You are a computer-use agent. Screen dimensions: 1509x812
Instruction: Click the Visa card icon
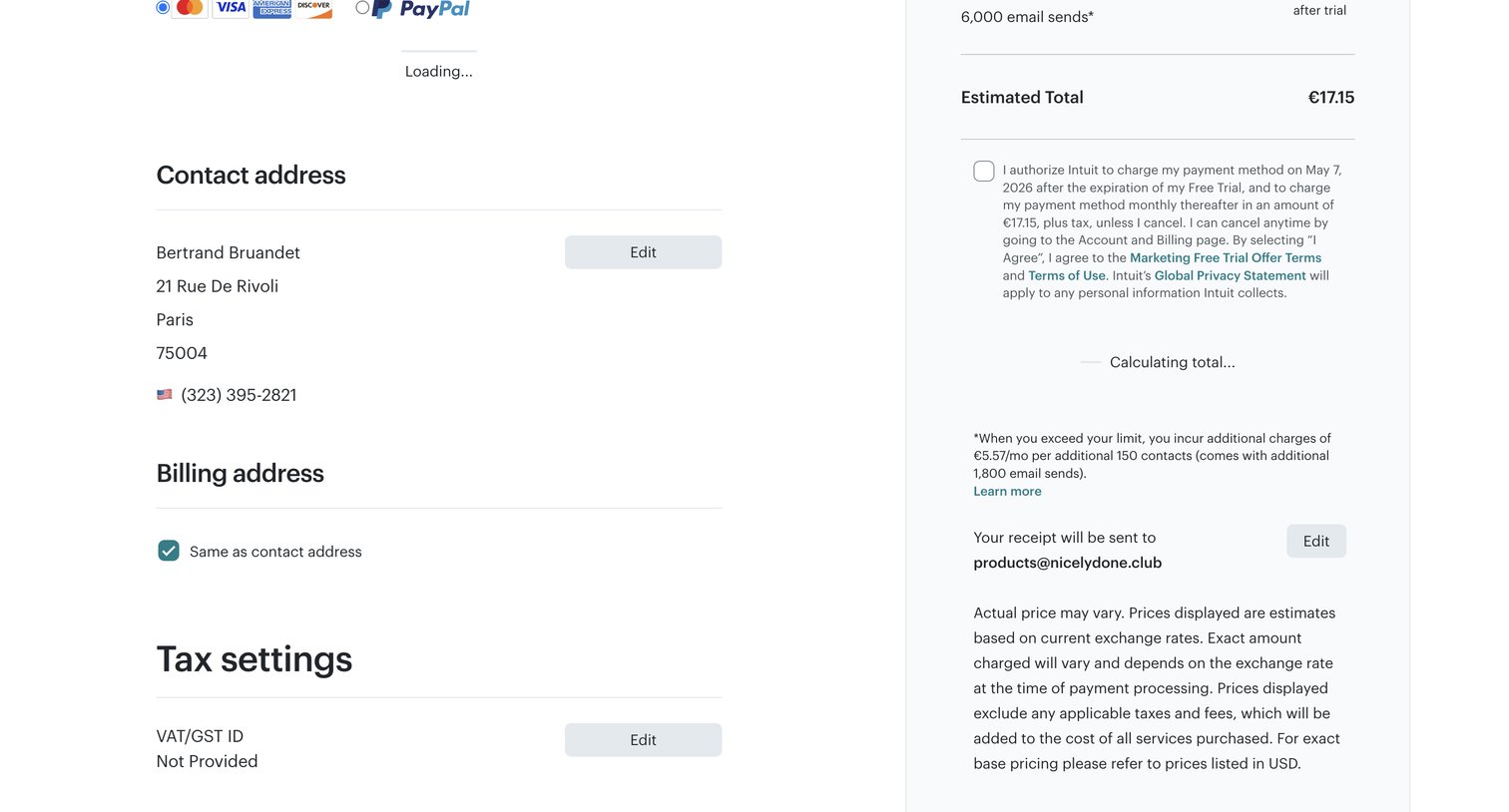(231, 8)
